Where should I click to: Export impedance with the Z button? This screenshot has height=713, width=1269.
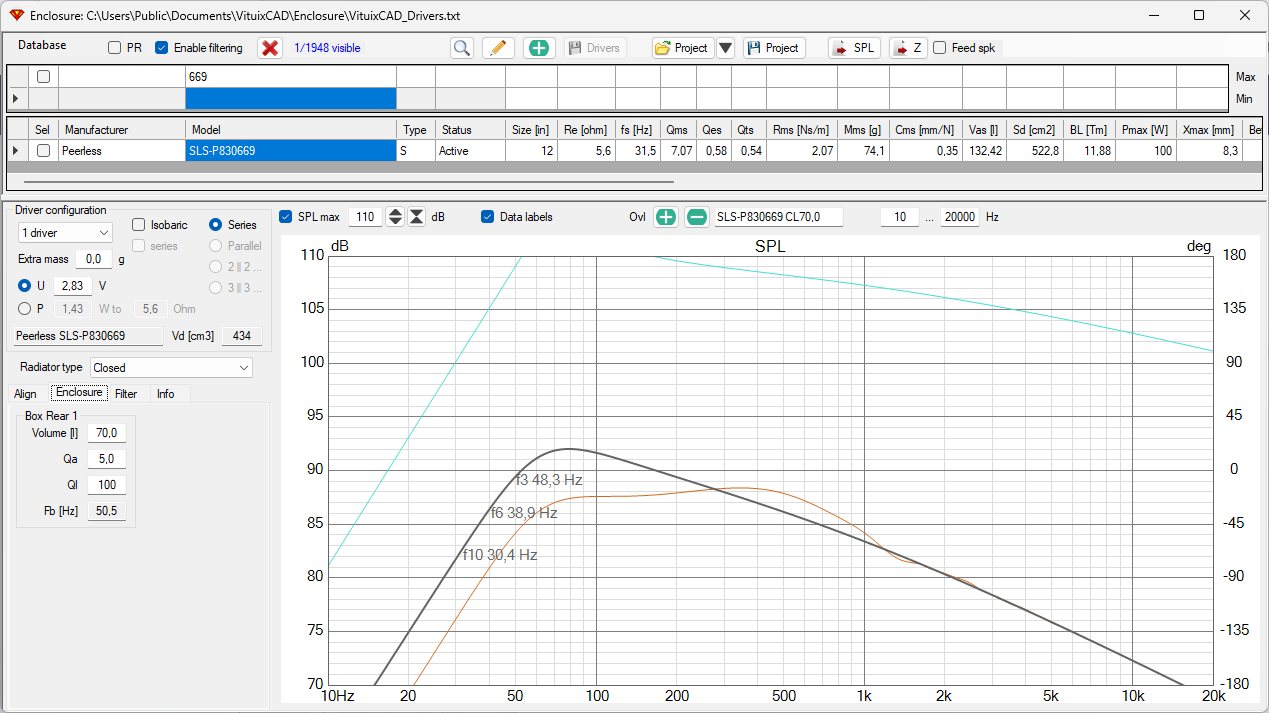(908, 48)
